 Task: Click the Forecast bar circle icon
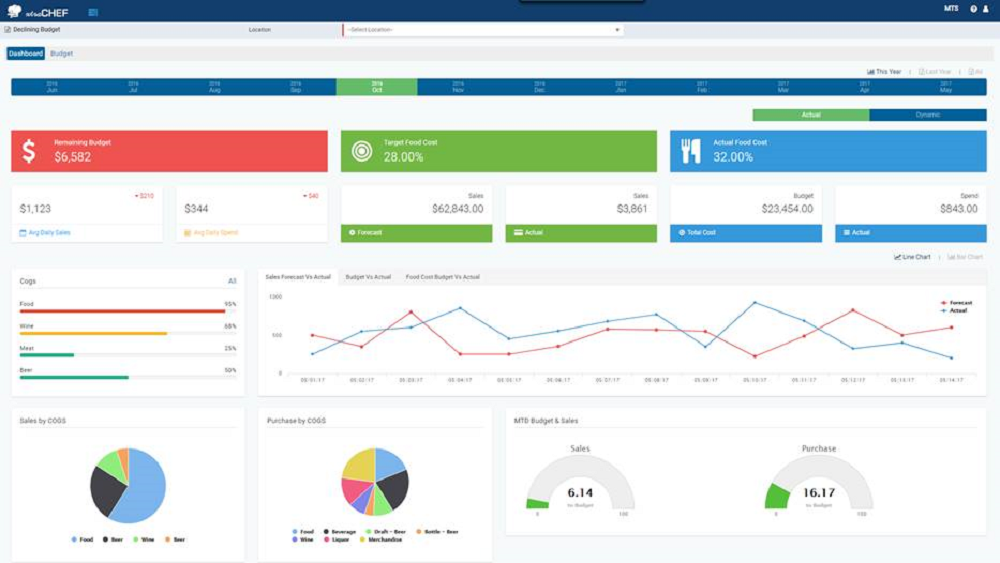tap(352, 233)
